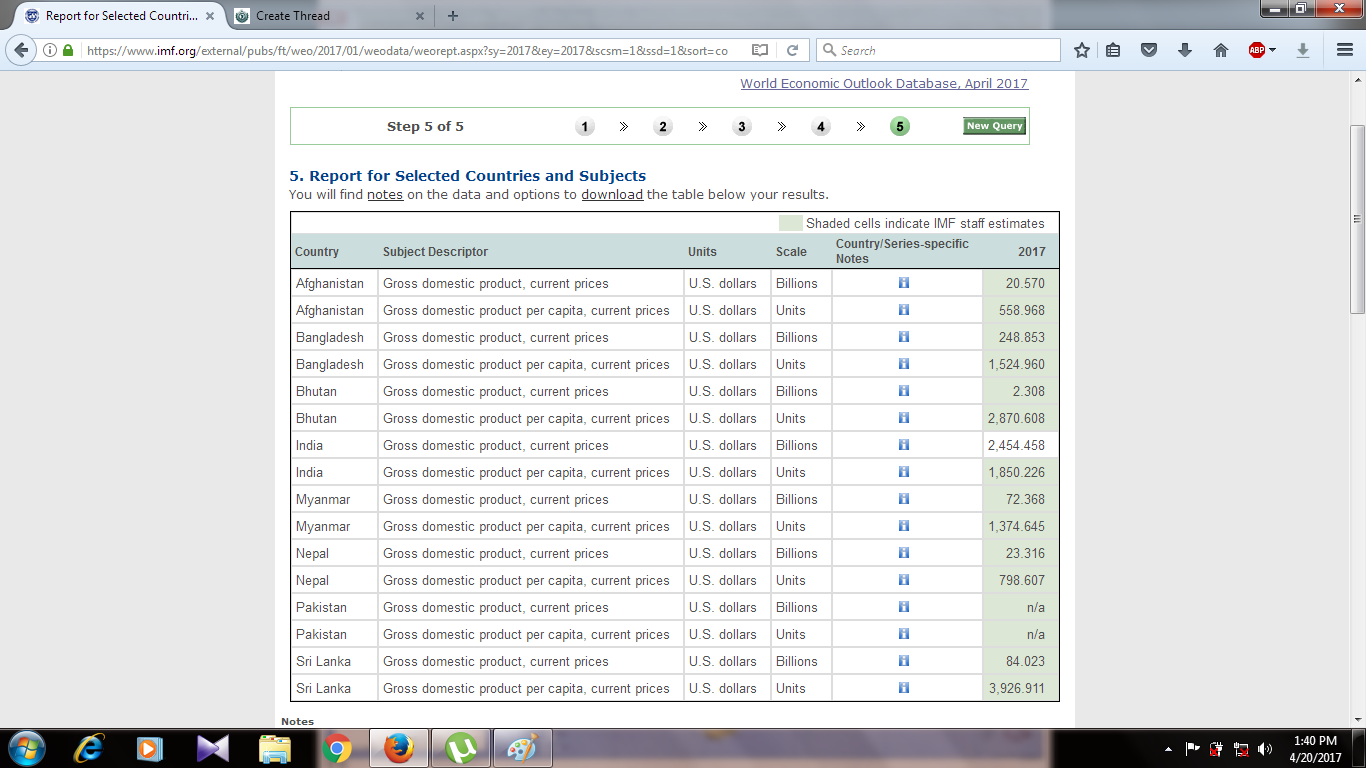Bookmark this page with the star icon
This screenshot has height=768, width=1366.
click(x=1082, y=50)
